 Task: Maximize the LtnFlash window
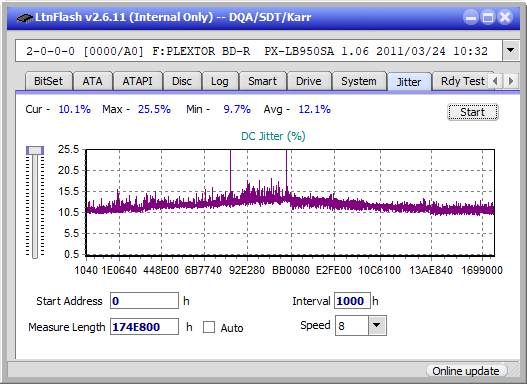point(488,17)
